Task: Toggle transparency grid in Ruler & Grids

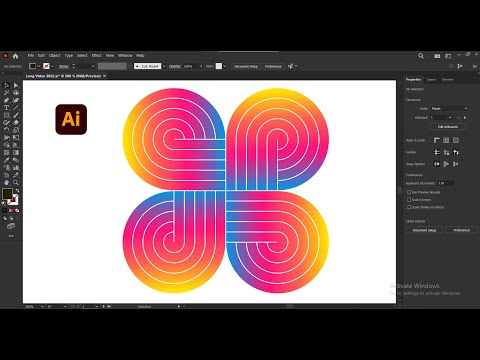Action: pos(456,140)
